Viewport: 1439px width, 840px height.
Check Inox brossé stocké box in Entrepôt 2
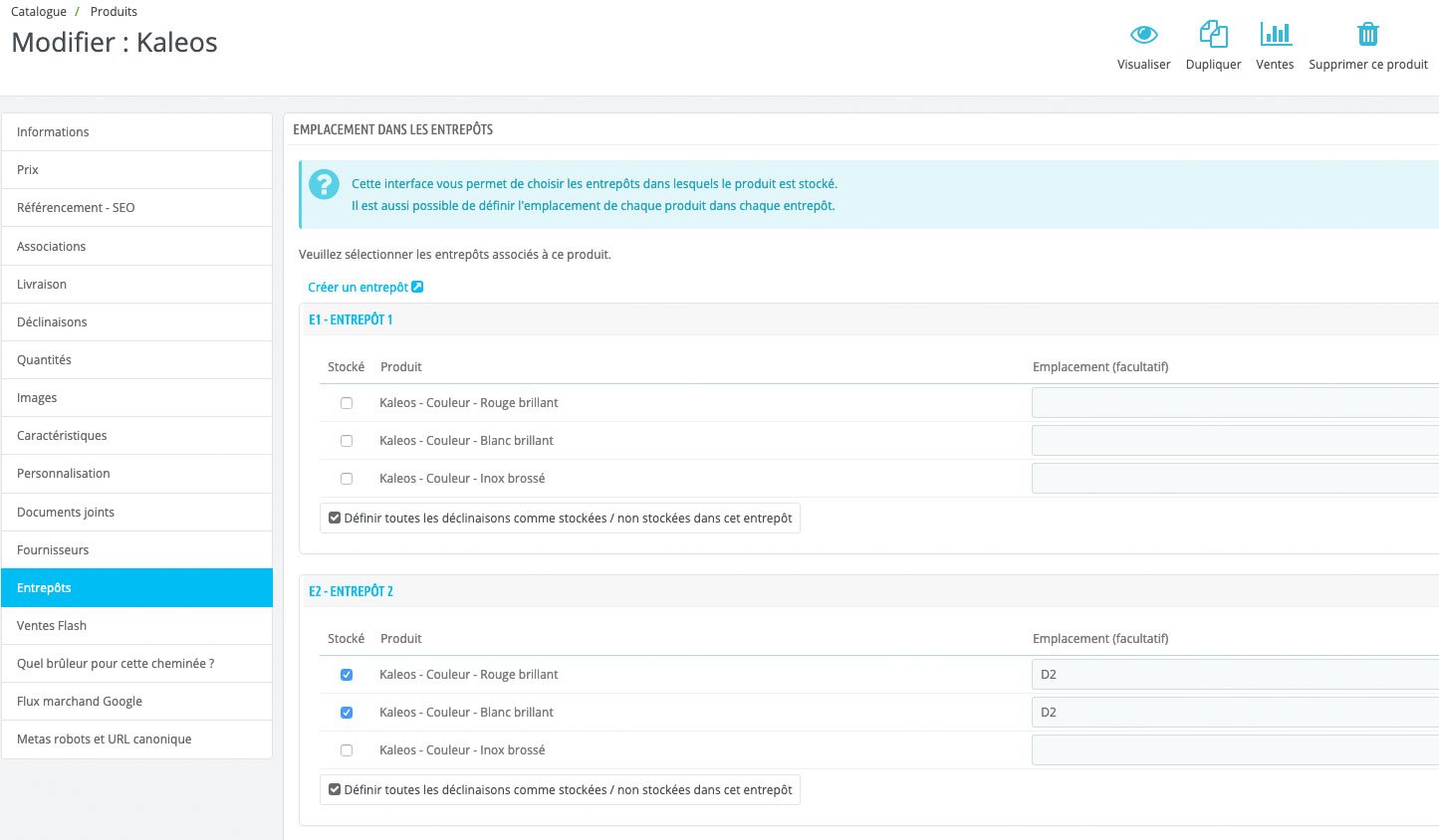pyautogui.click(x=347, y=750)
